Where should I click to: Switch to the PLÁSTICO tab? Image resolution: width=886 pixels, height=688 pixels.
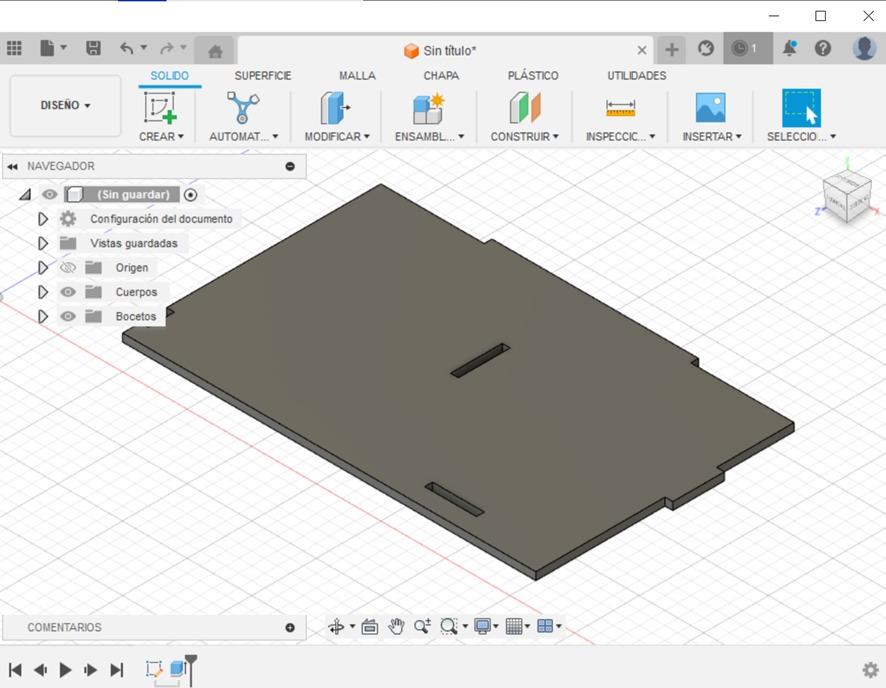533,76
